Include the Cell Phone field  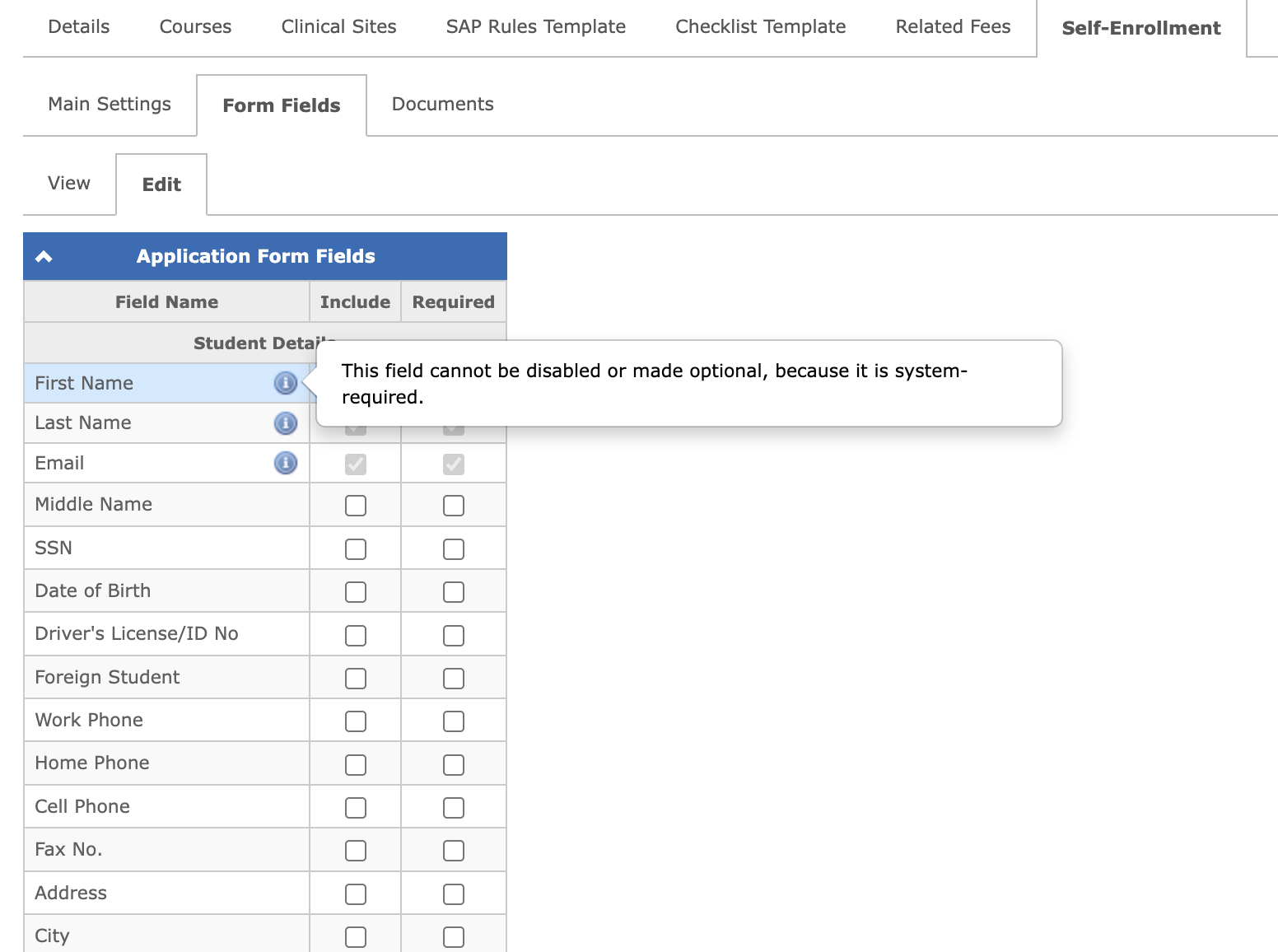point(356,808)
